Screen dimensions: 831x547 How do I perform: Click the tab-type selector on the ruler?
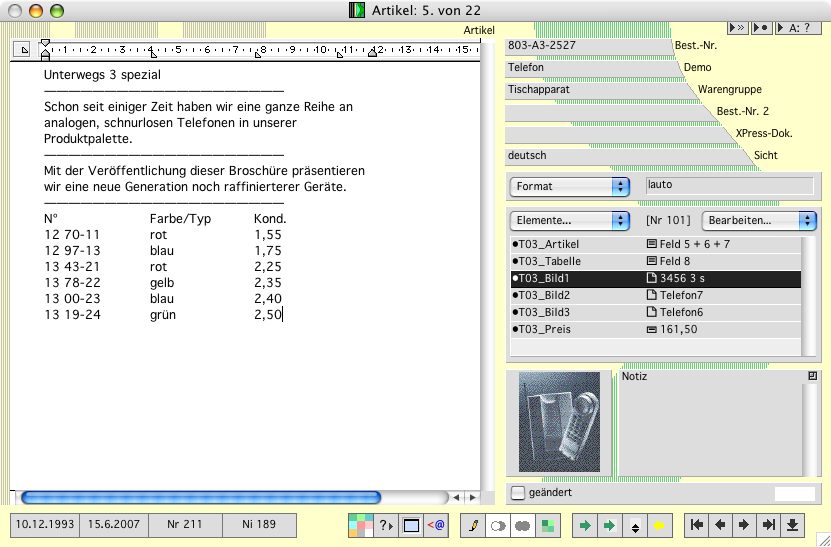point(24,48)
